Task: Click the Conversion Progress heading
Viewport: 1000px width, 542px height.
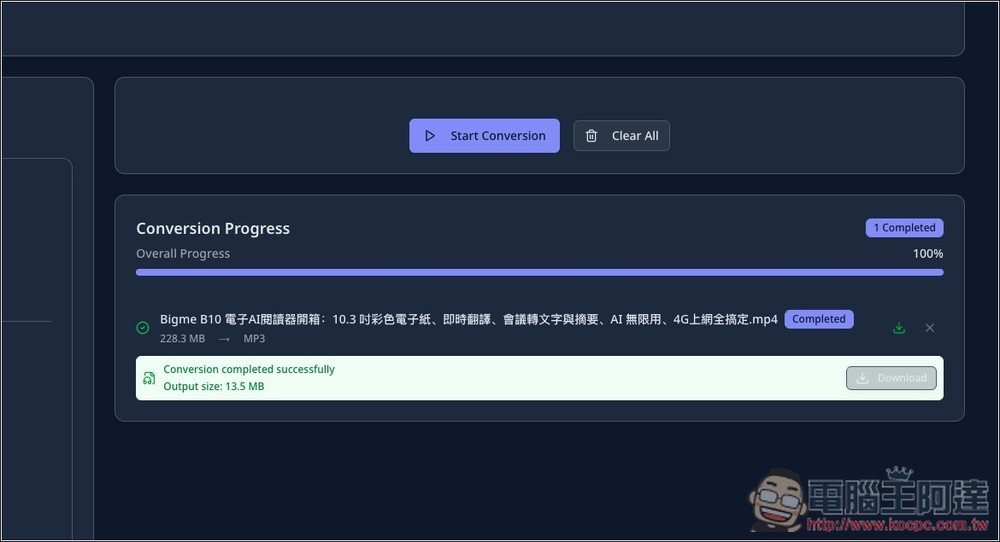Action: (213, 228)
